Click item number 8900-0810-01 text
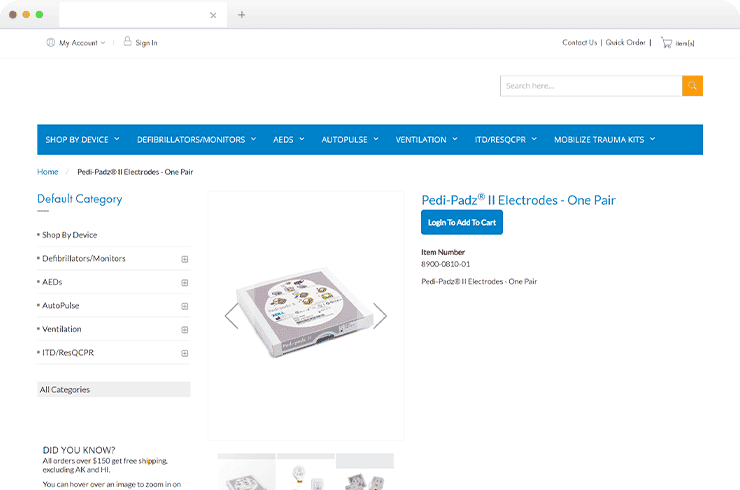740x490 pixels. (x=446, y=264)
